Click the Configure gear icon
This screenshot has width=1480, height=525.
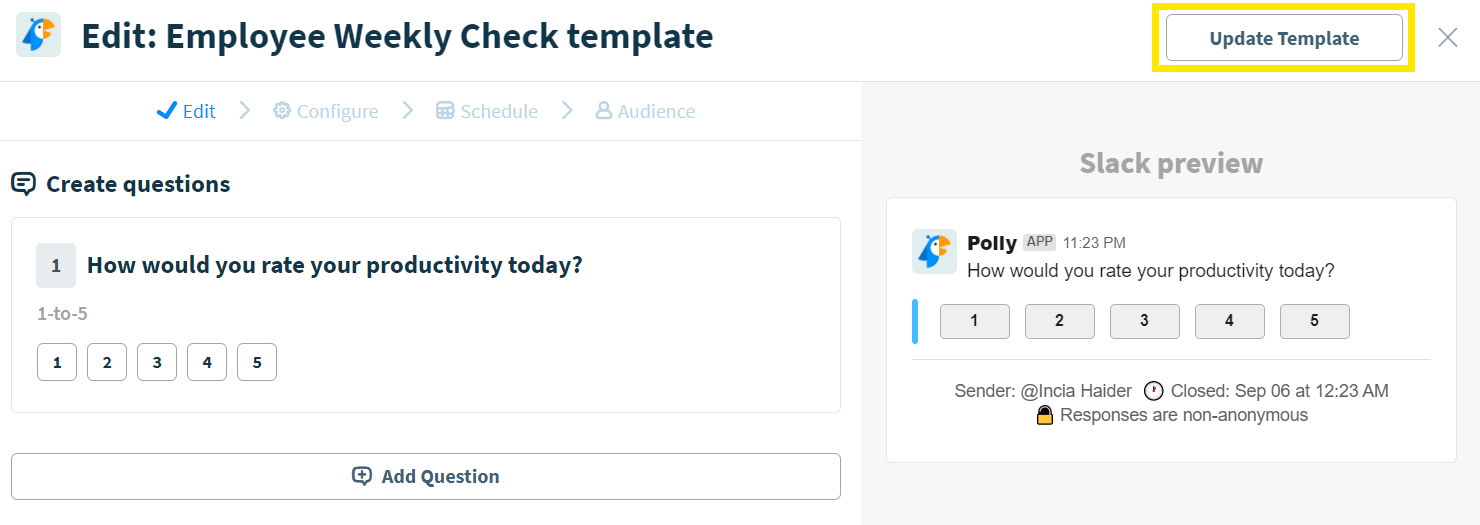click(282, 111)
